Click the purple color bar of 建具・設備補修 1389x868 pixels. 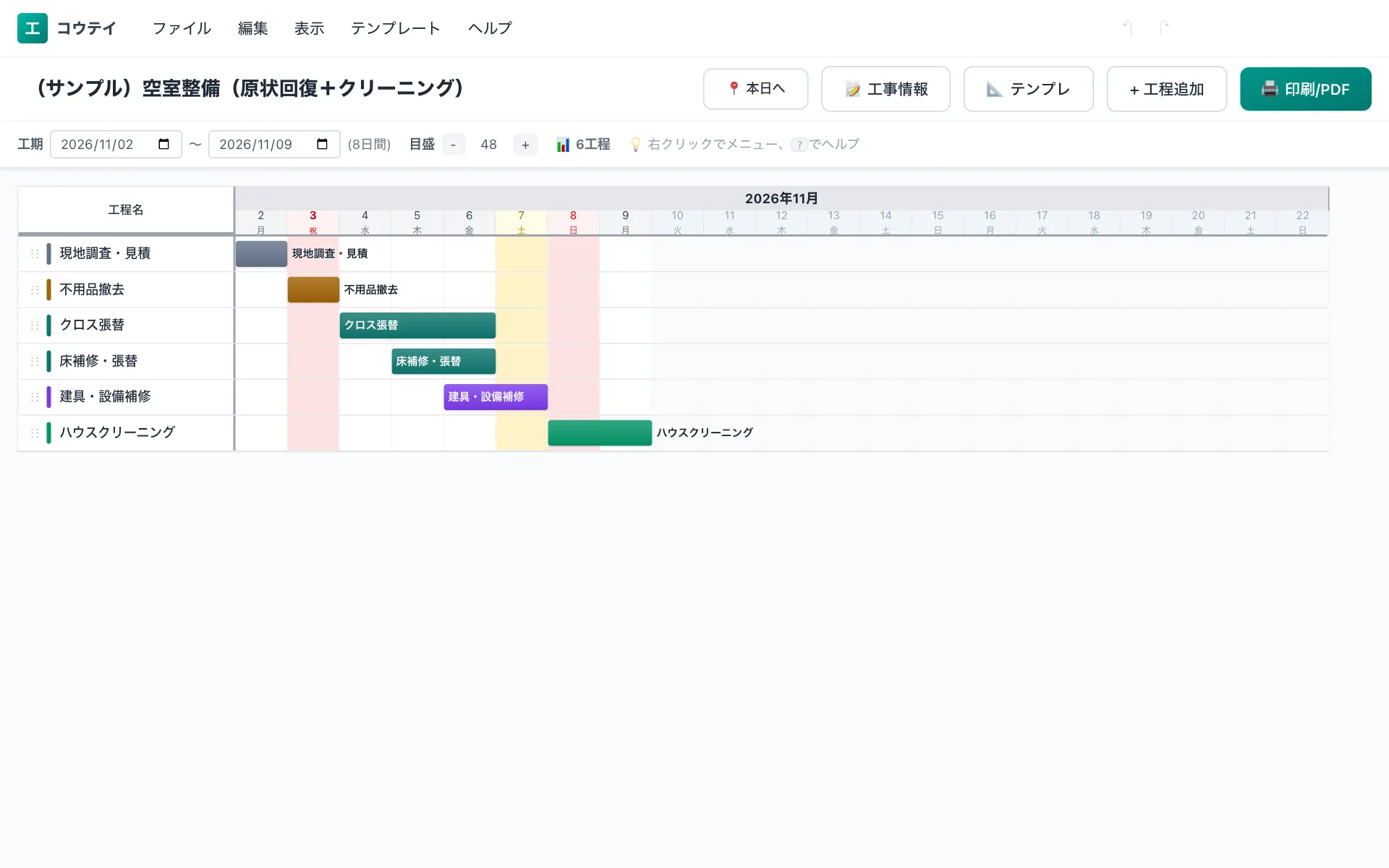tap(48, 397)
